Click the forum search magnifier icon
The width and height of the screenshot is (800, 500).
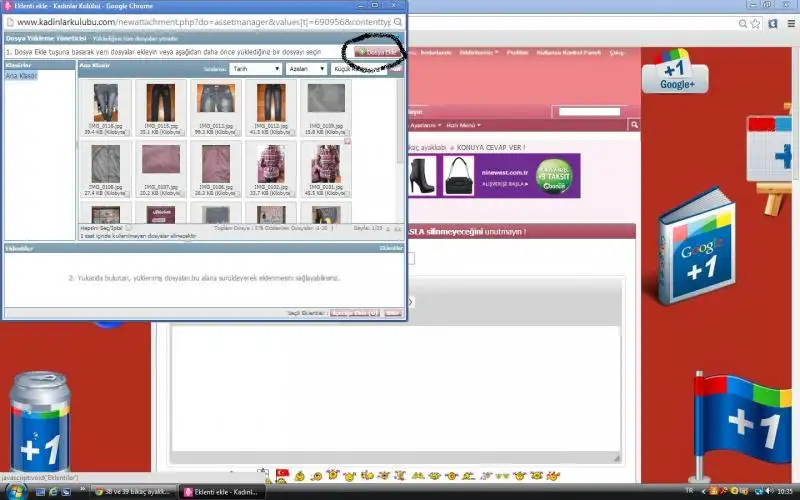point(633,125)
